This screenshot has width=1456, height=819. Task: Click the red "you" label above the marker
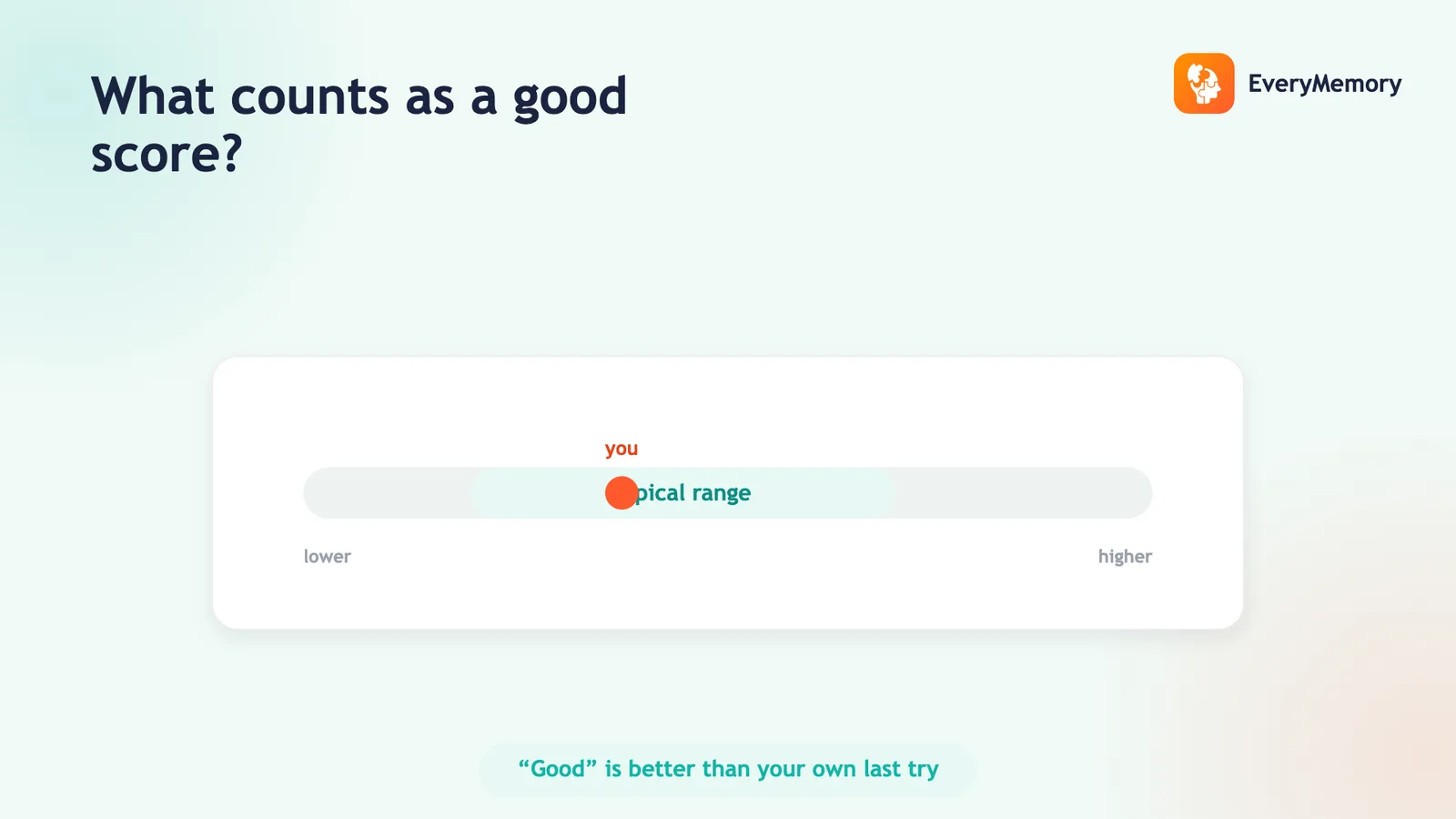click(622, 449)
